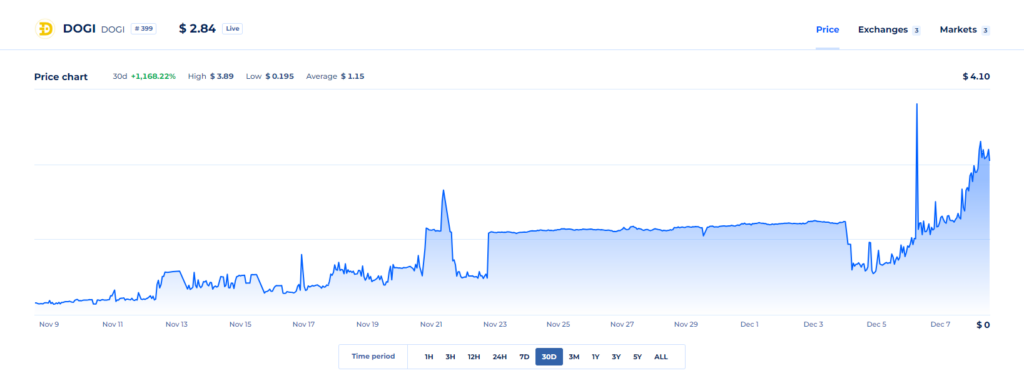This screenshot has width=1024, height=378.
Task: Click the active 30D period button
Action: pos(549,356)
